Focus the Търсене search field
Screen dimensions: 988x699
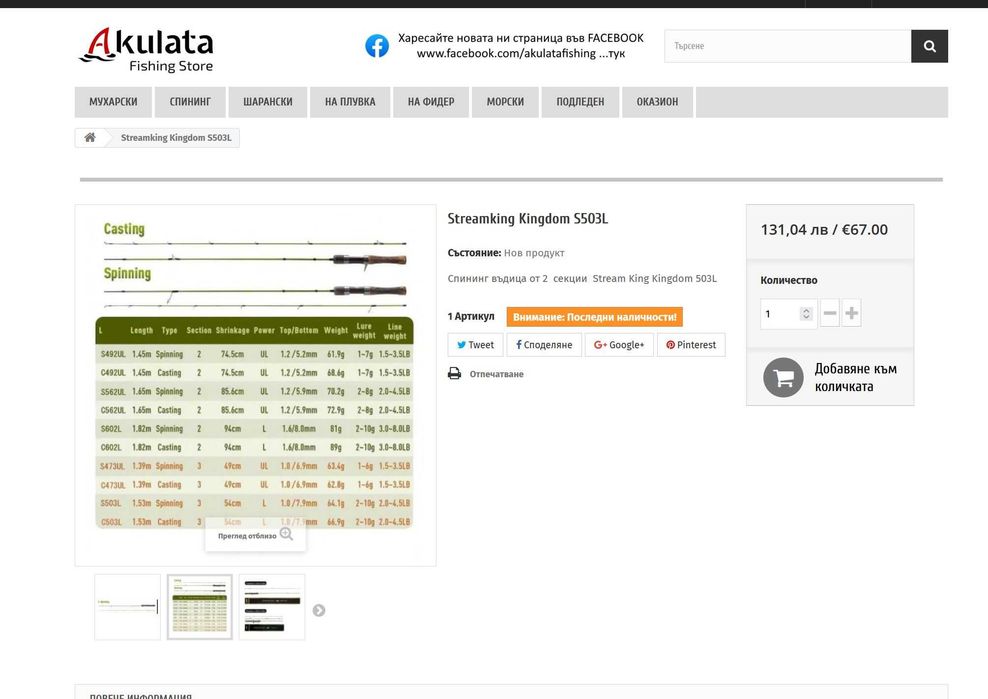point(788,46)
